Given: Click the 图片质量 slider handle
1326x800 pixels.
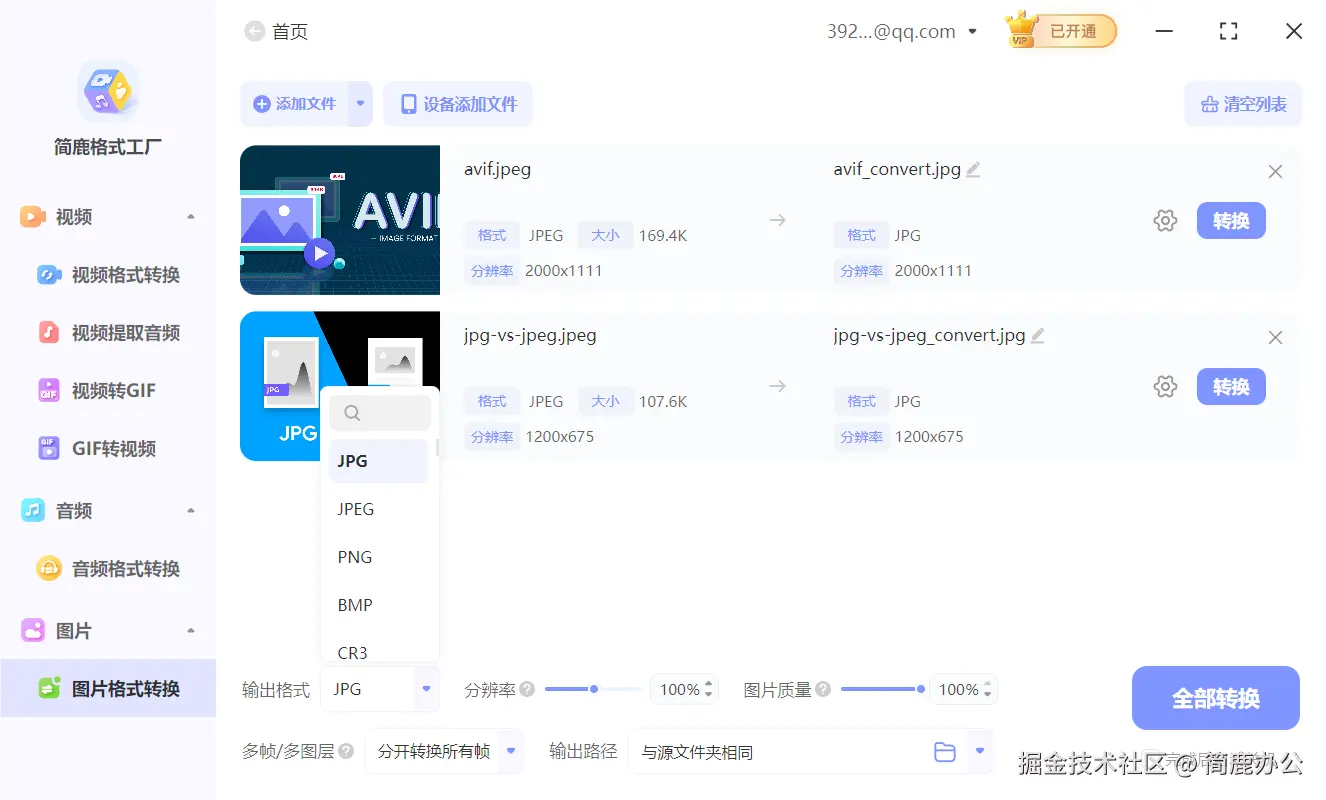Looking at the screenshot, I should click(x=920, y=689).
